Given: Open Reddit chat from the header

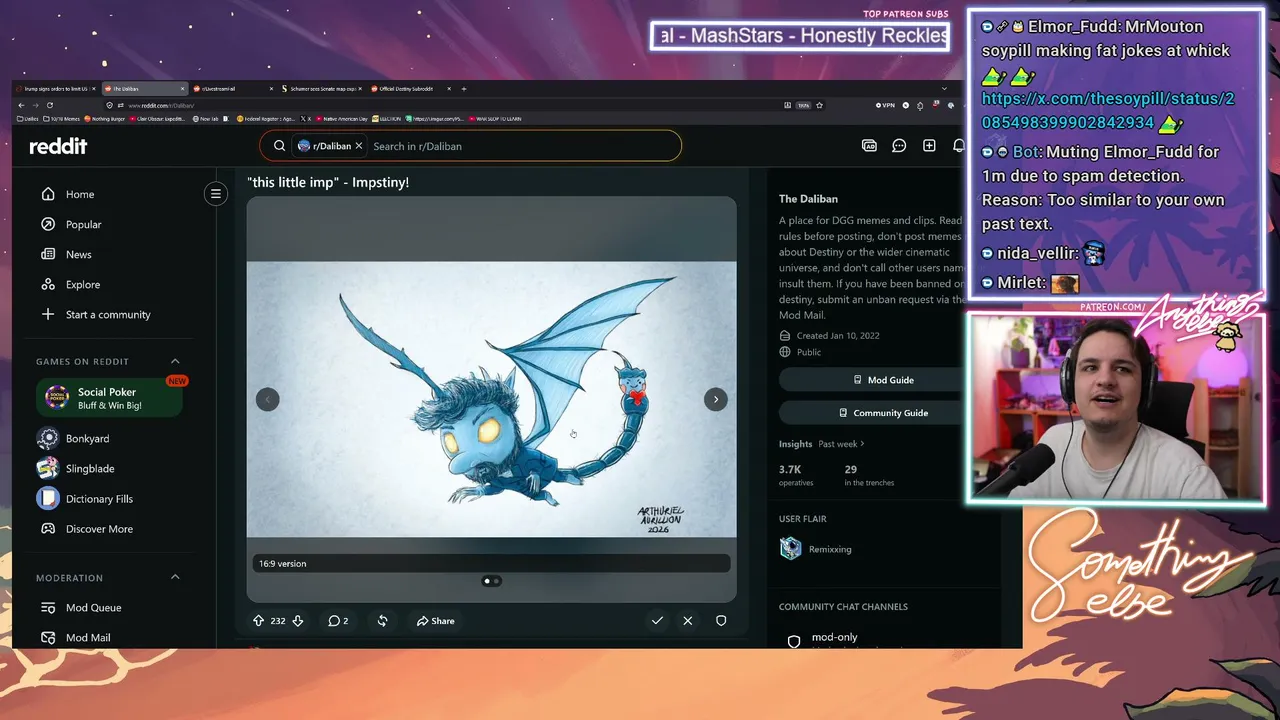Looking at the screenshot, I should [x=899, y=146].
